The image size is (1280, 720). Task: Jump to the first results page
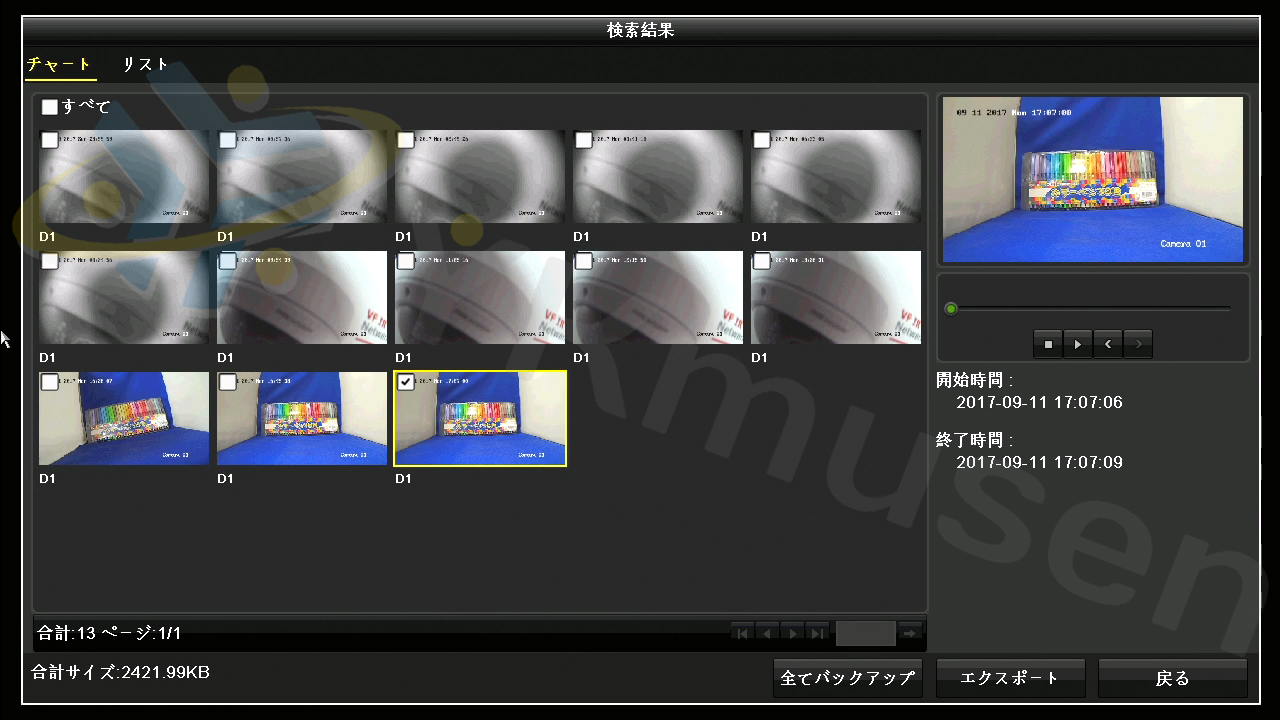click(741, 632)
